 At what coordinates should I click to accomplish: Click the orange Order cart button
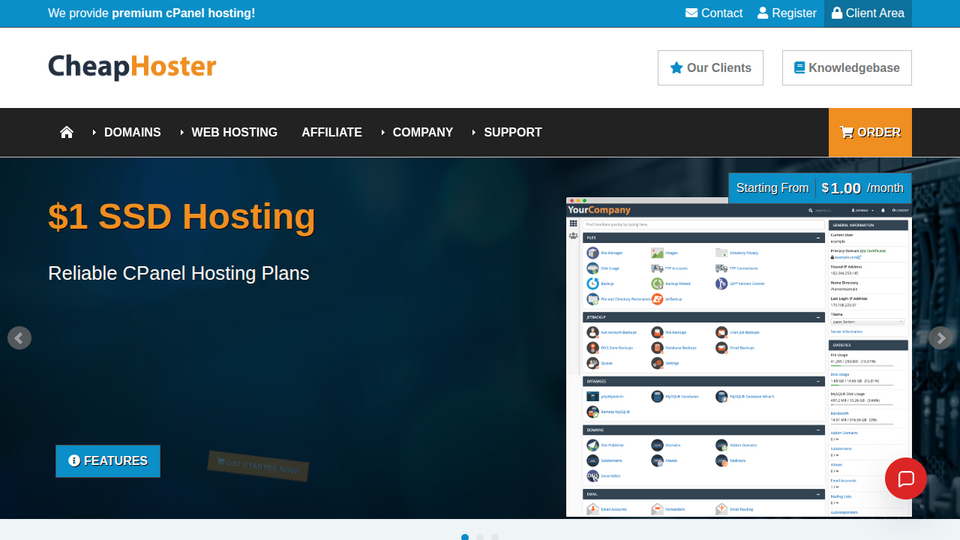click(x=870, y=132)
